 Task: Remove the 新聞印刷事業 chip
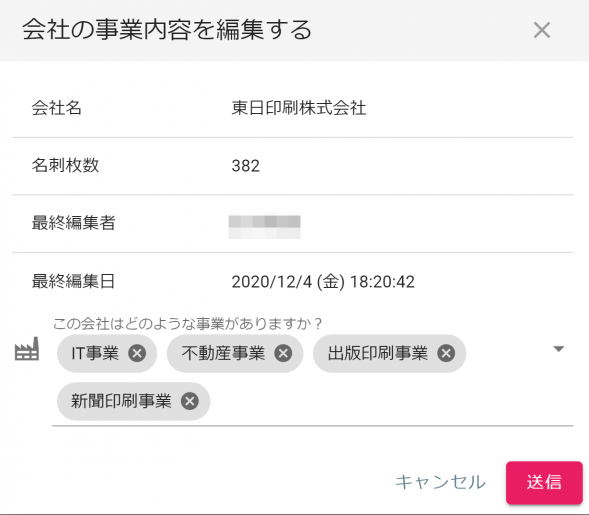point(190,401)
